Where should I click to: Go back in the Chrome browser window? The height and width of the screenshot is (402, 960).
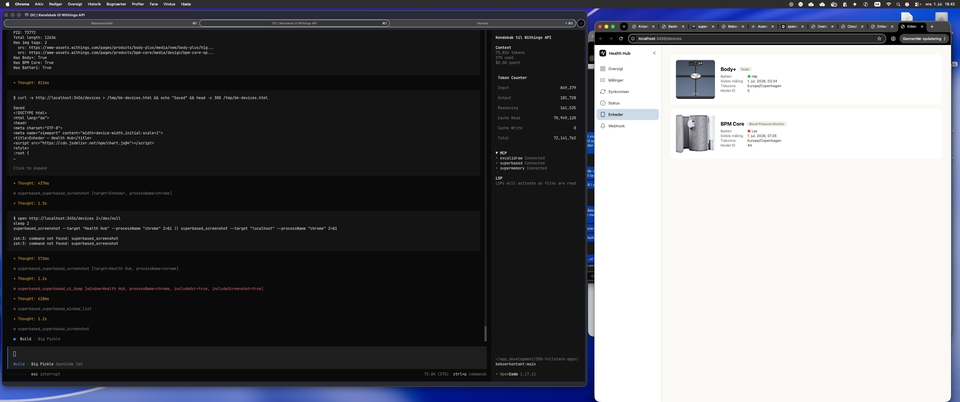pyautogui.click(x=601, y=38)
